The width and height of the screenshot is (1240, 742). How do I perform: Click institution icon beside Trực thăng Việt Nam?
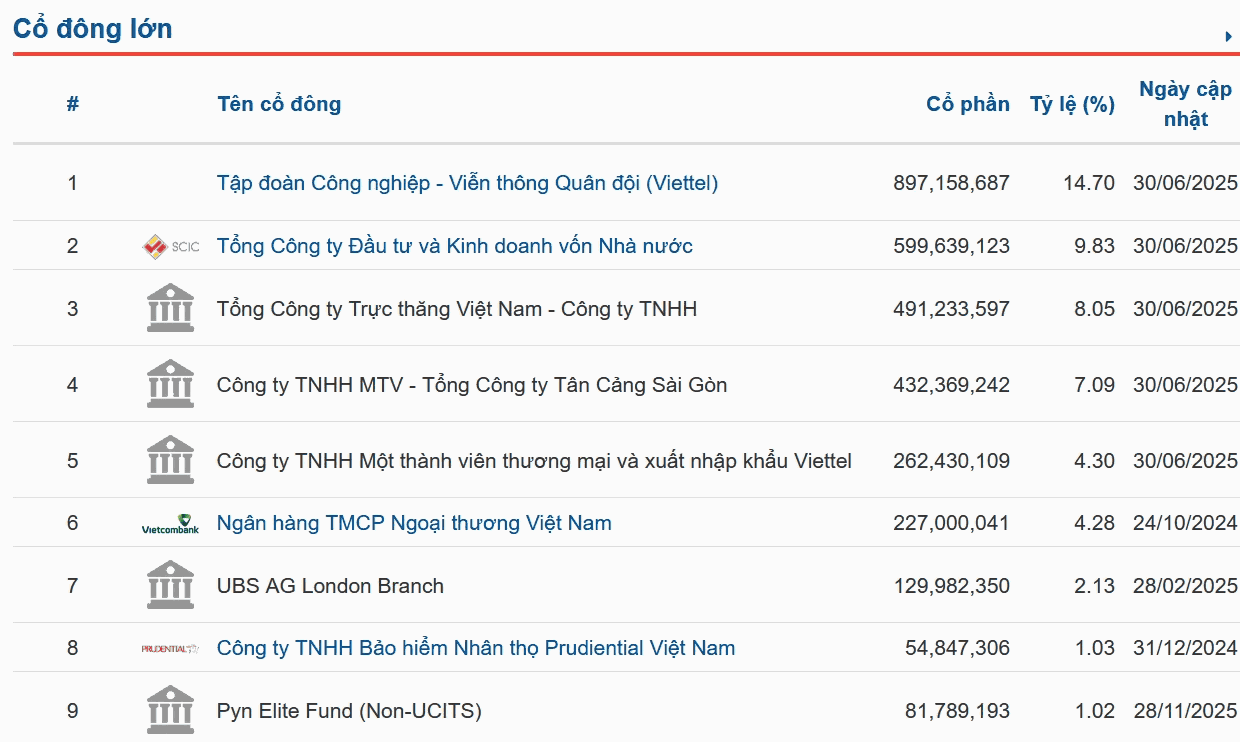[171, 308]
